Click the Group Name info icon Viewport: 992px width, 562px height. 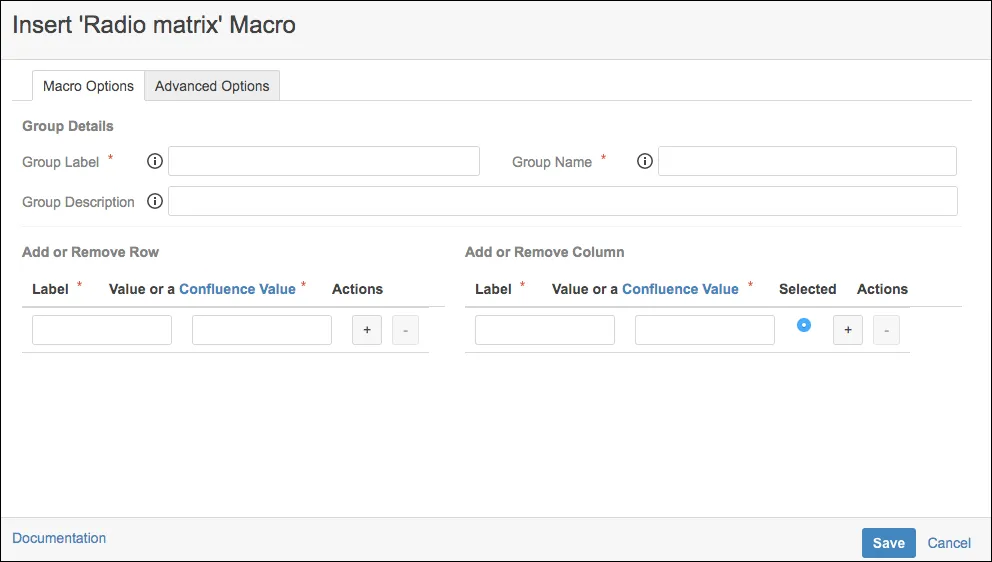(644, 161)
